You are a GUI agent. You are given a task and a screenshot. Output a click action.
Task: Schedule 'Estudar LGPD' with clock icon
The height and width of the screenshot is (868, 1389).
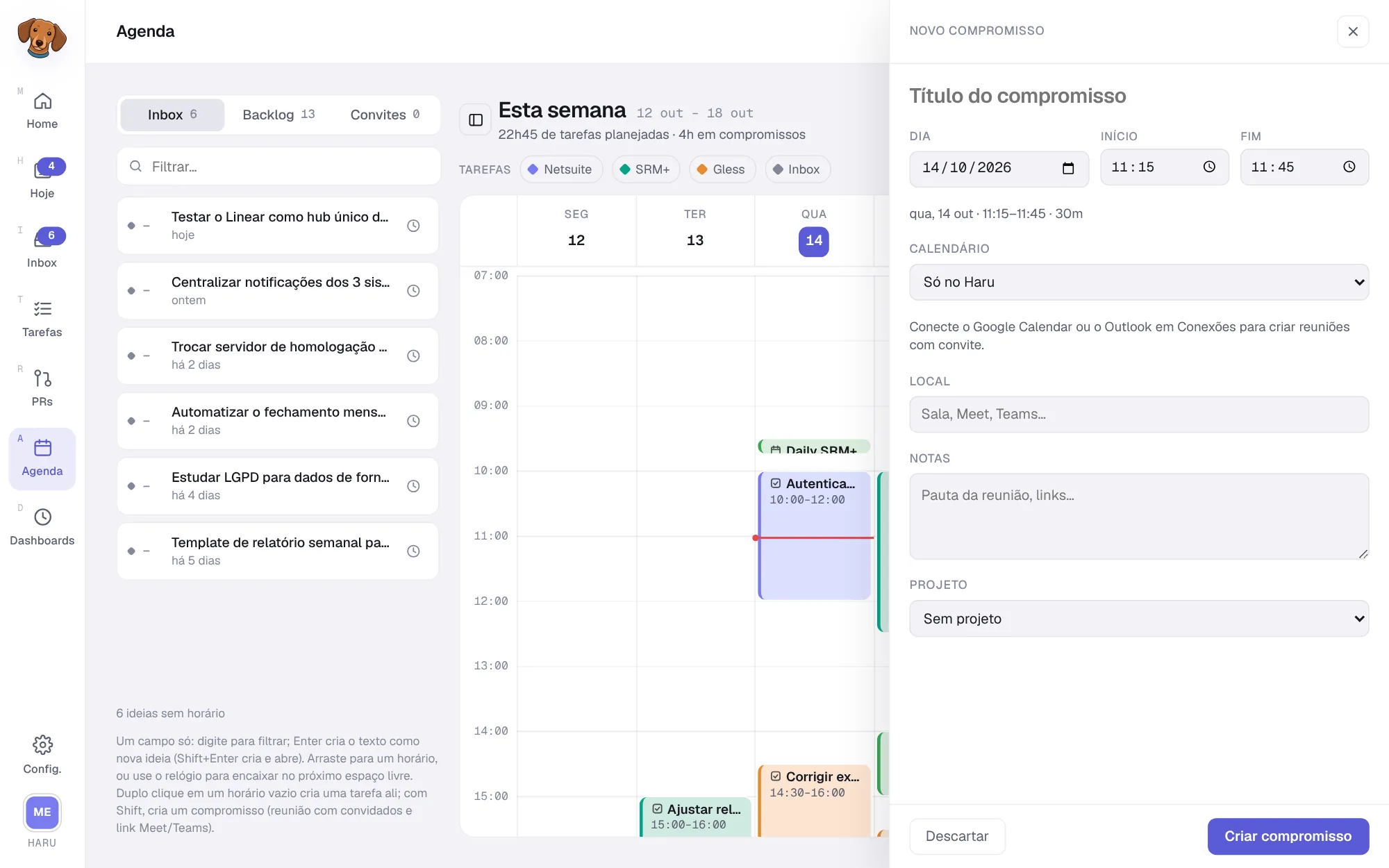point(413,486)
